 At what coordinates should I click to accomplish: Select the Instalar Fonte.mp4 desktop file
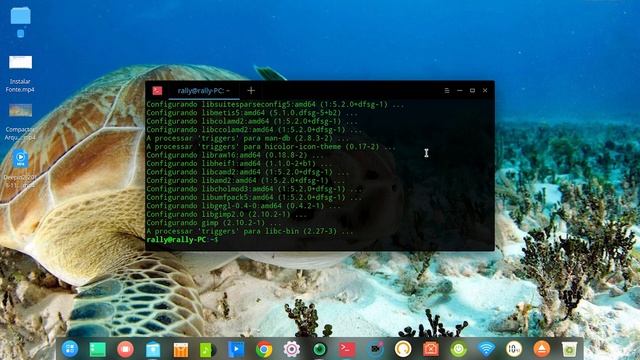click(x=20, y=74)
